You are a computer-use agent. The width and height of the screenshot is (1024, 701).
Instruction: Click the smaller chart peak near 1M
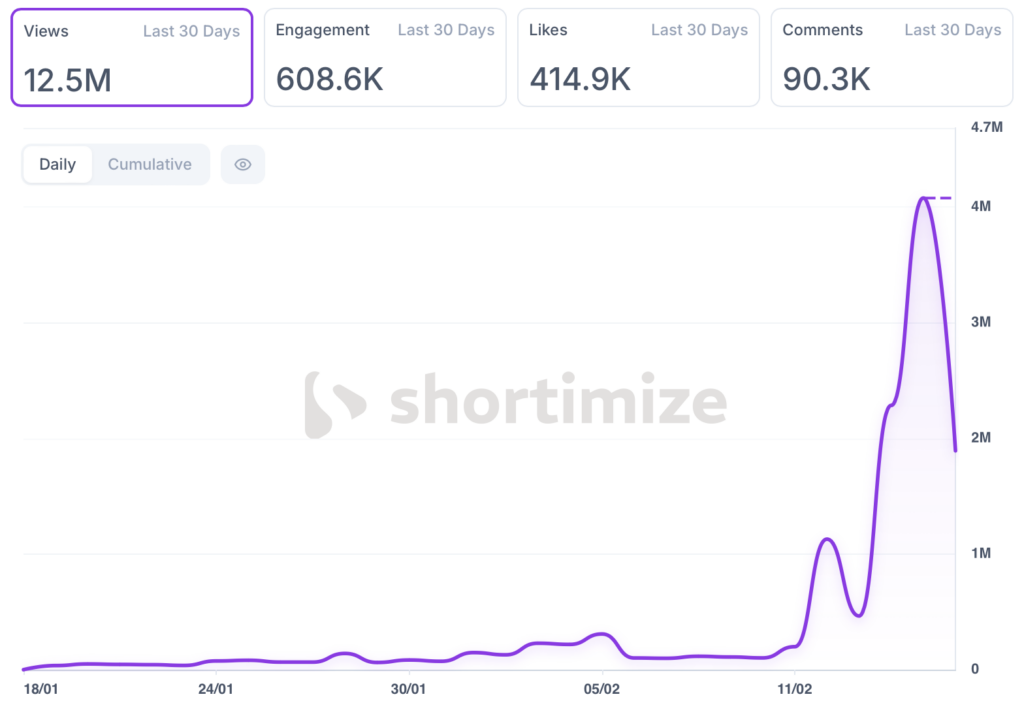coord(828,540)
